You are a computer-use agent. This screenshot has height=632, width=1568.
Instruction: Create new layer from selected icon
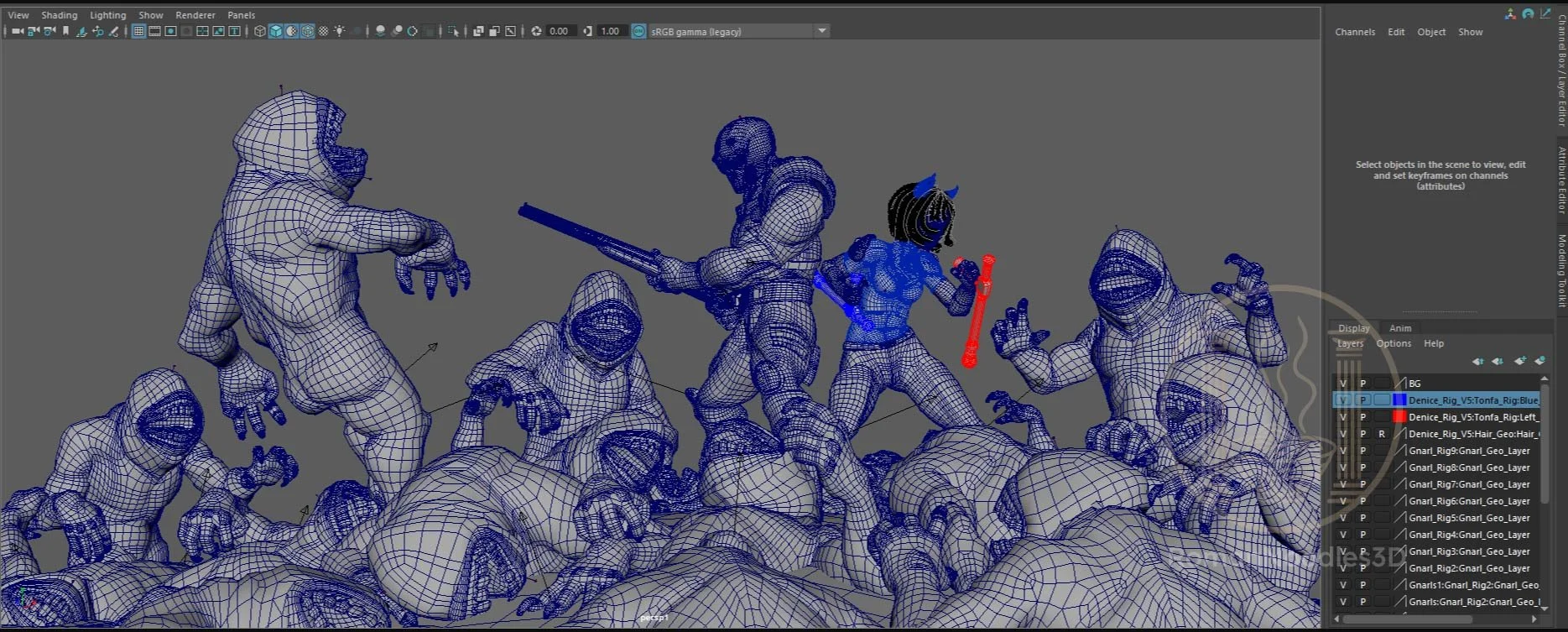(x=1539, y=361)
